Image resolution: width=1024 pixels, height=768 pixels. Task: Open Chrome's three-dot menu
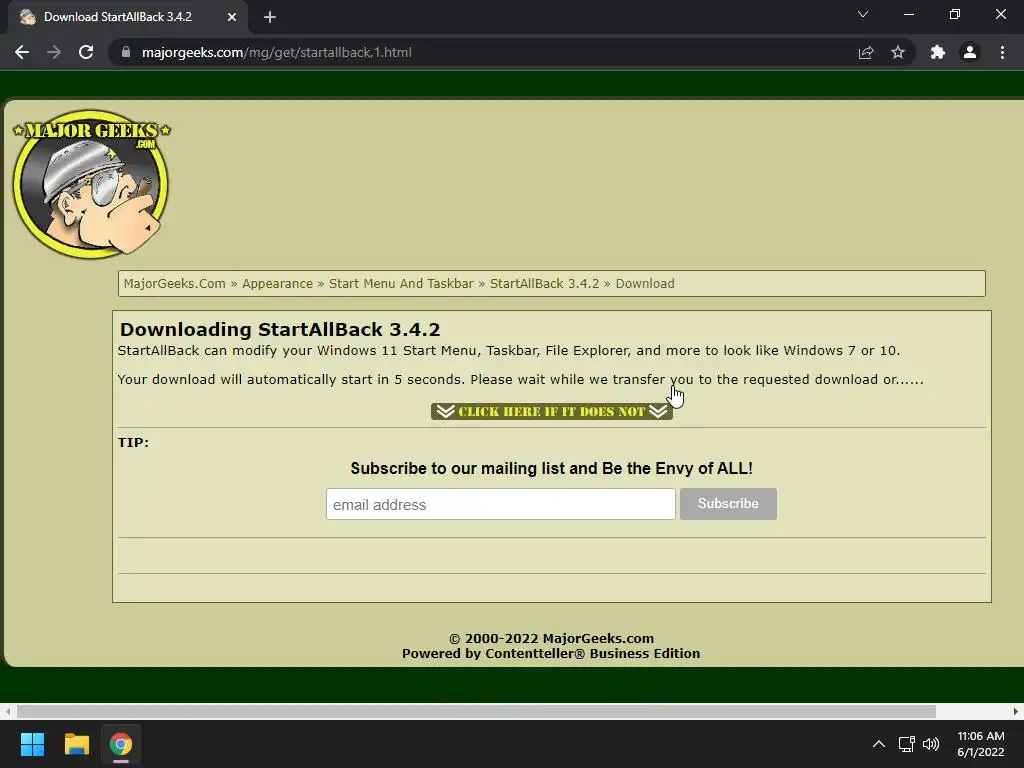(1002, 52)
